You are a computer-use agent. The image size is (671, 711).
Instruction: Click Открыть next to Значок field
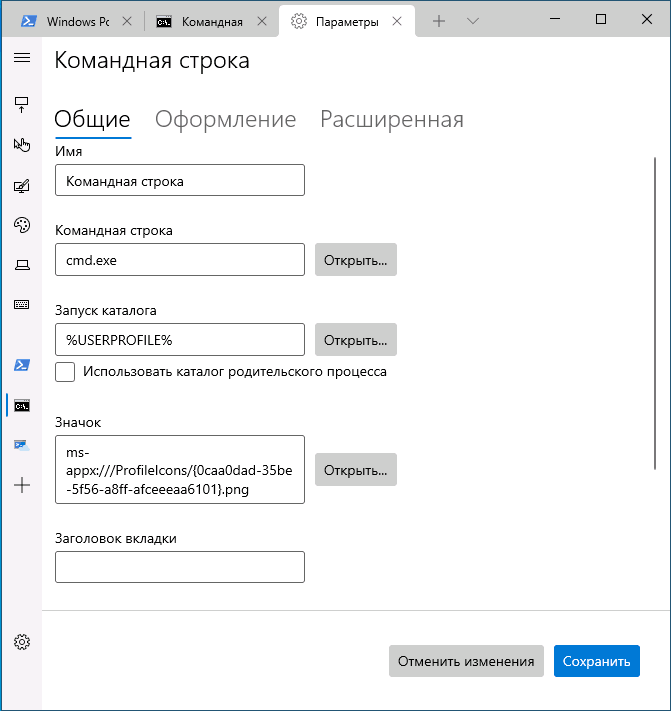click(x=356, y=470)
